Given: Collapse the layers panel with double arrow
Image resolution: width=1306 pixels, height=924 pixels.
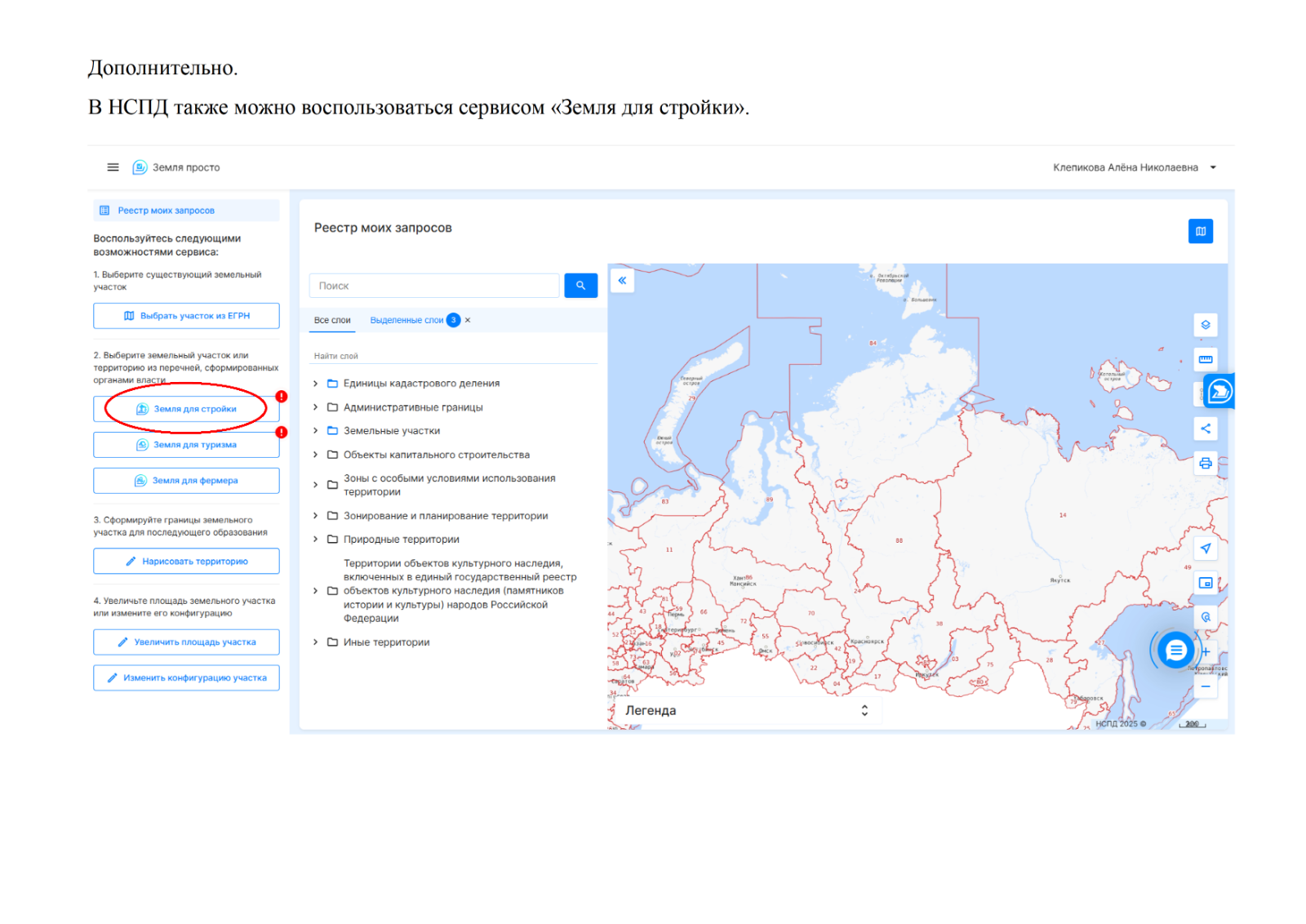Looking at the screenshot, I should coord(622,281).
